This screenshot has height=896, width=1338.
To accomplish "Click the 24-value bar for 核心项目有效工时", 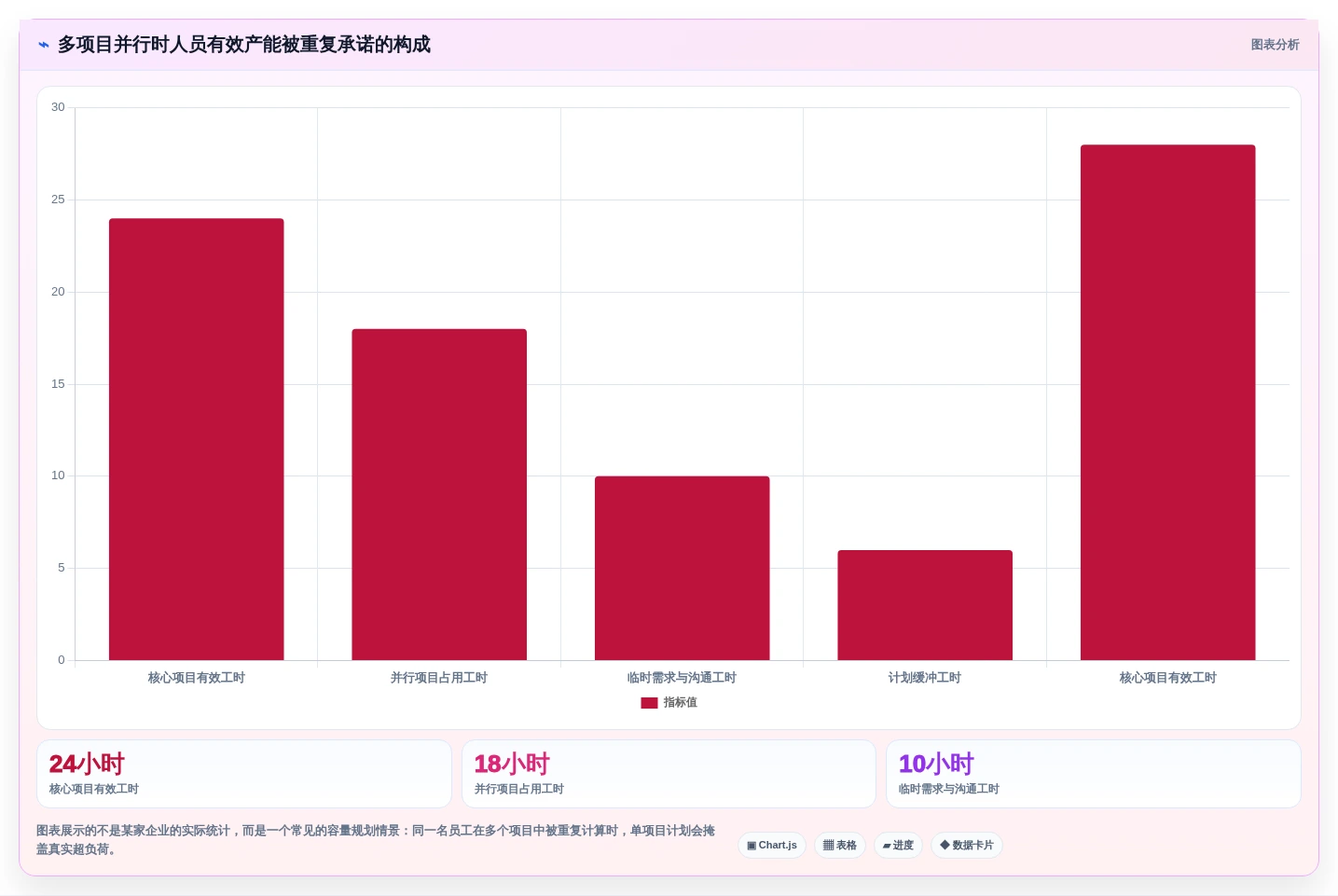I will point(196,439).
